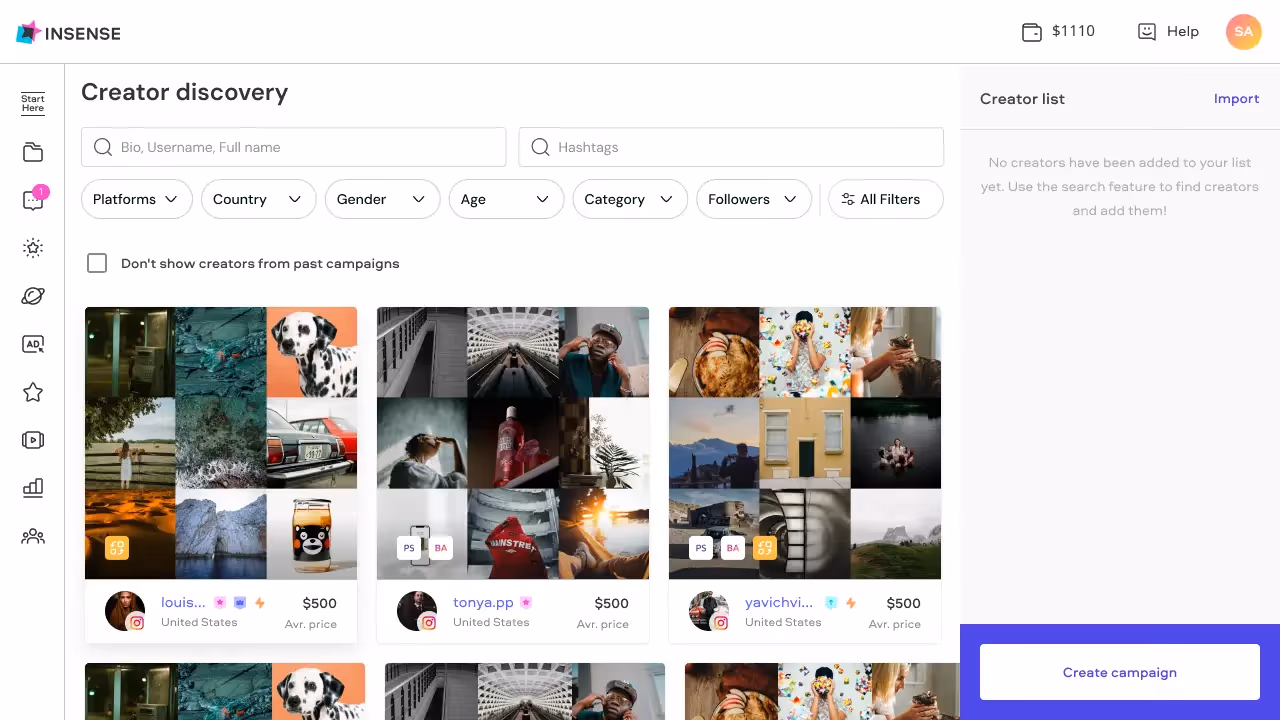1280x720 pixels.
Task: Click the star favorites icon in sidebar
Action: [x=32, y=392]
